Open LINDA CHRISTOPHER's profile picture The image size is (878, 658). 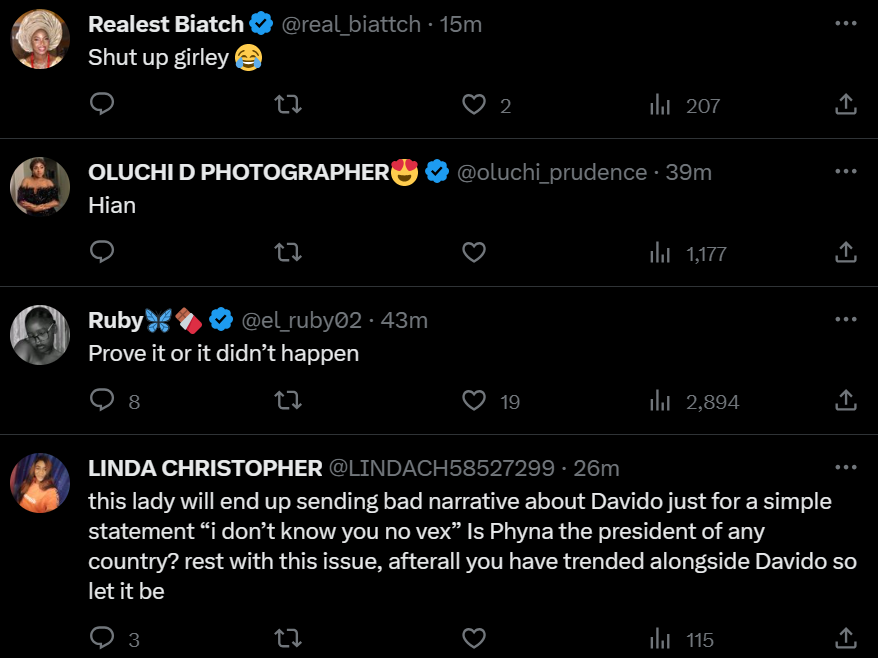[x=40, y=482]
